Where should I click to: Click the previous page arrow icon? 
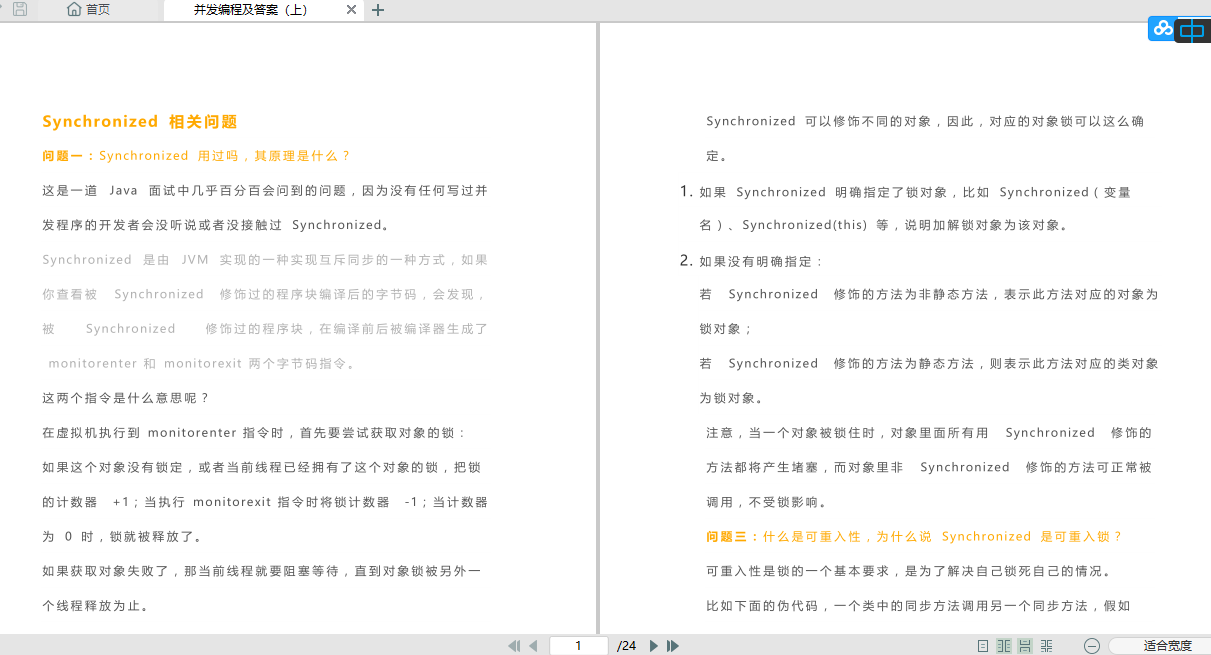tap(534, 645)
